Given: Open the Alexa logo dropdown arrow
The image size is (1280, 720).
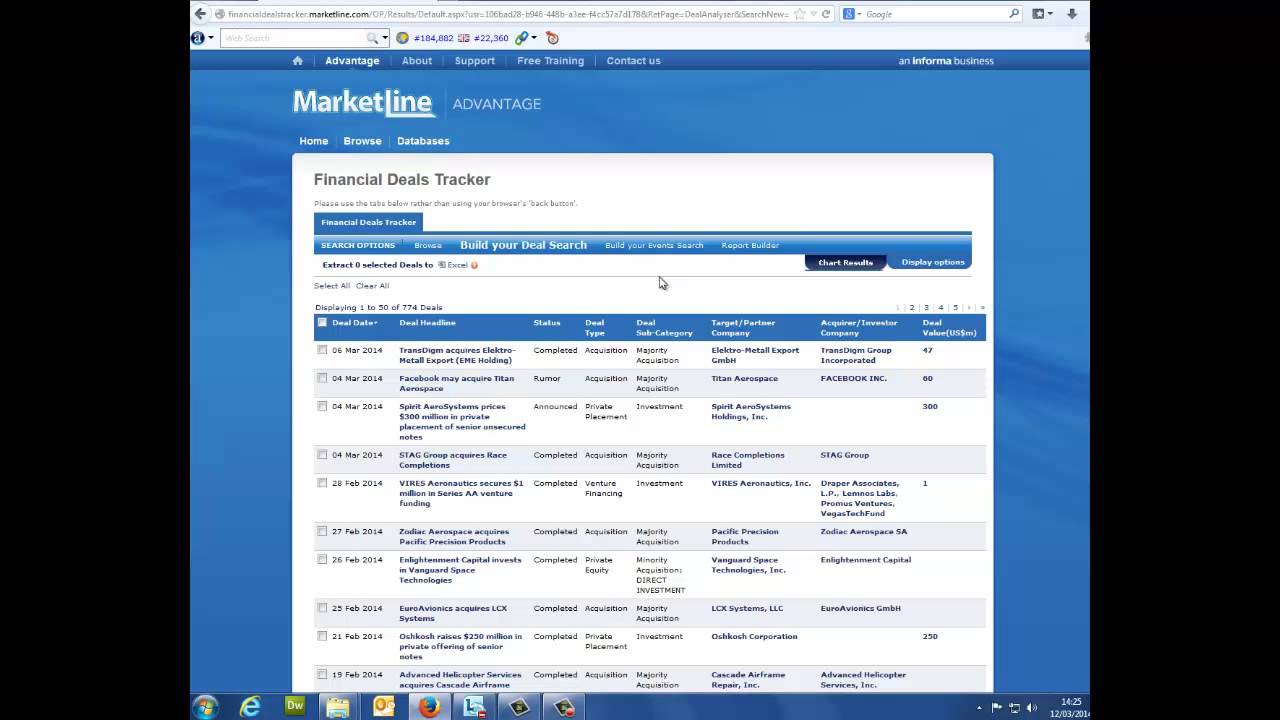Looking at the screenshot, I should tap(210, 38).
